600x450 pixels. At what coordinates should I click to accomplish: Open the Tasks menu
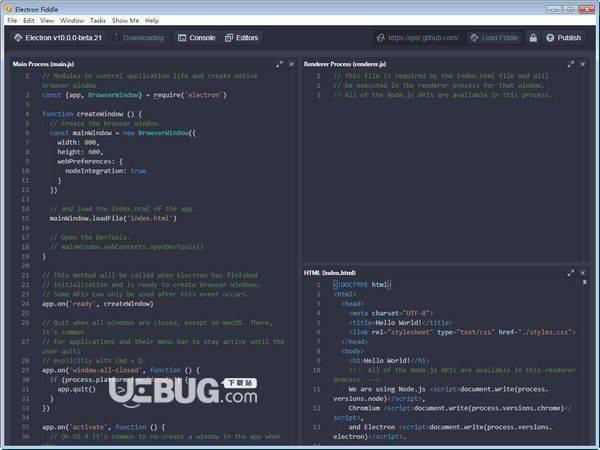pyautogui.click(x=98, y=20)
